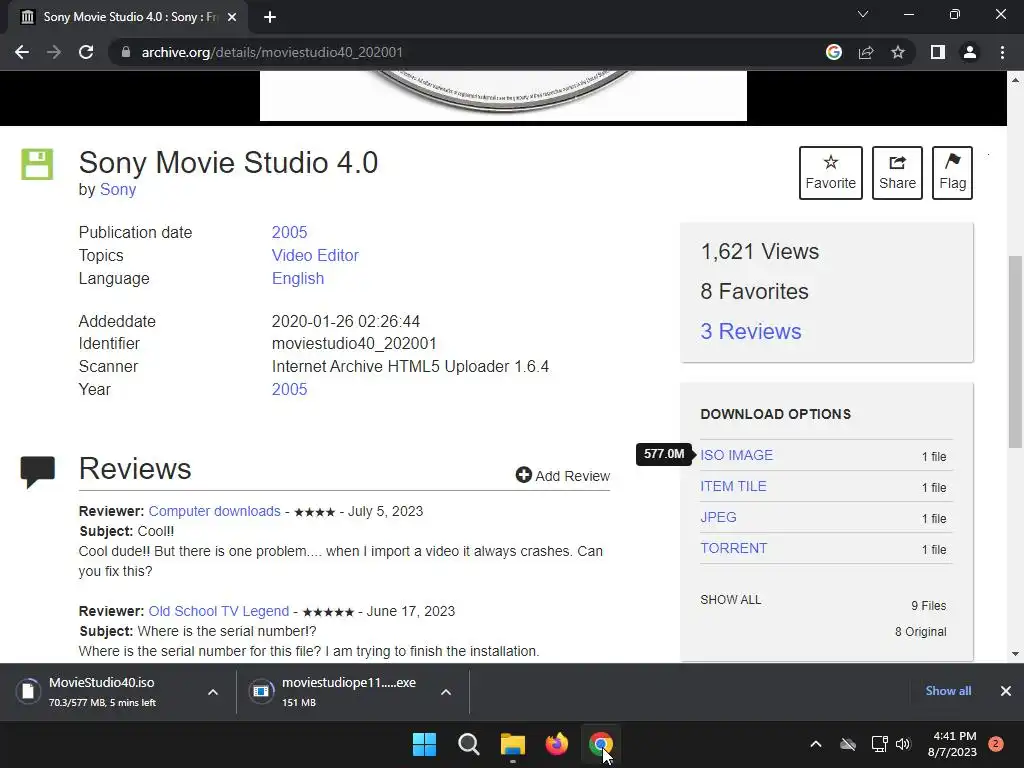
Task: Open the Chrome profile icon
Action: pyautogui.click(x=970, y=52)
